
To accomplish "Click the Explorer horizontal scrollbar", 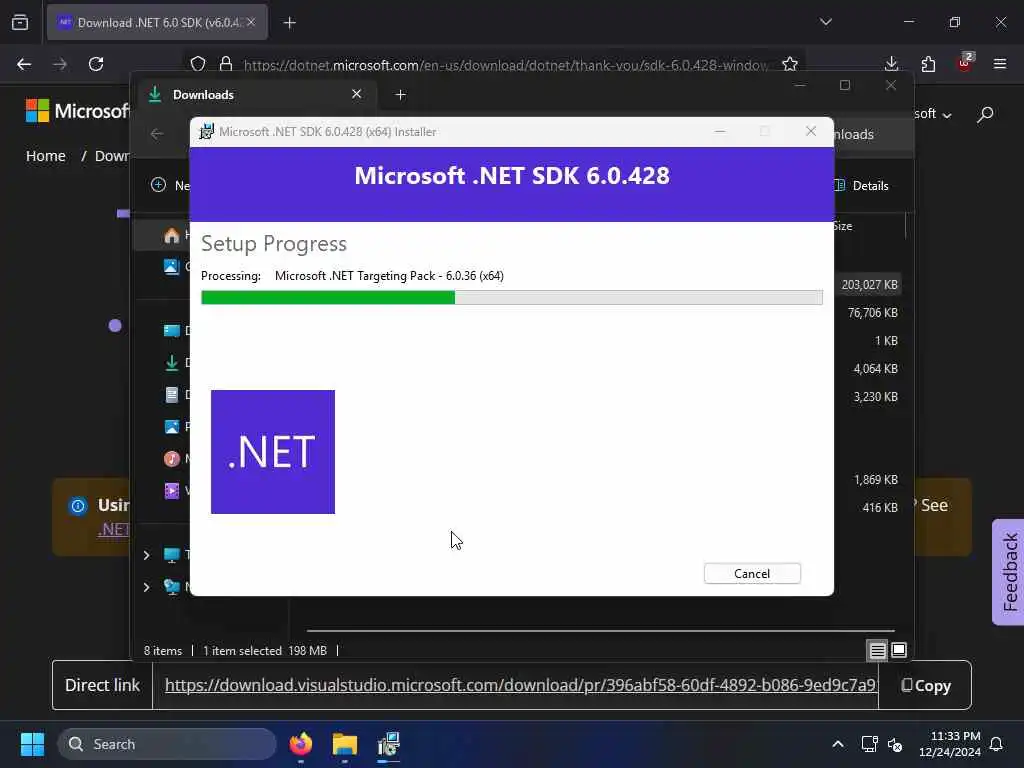I will (600, 631).
